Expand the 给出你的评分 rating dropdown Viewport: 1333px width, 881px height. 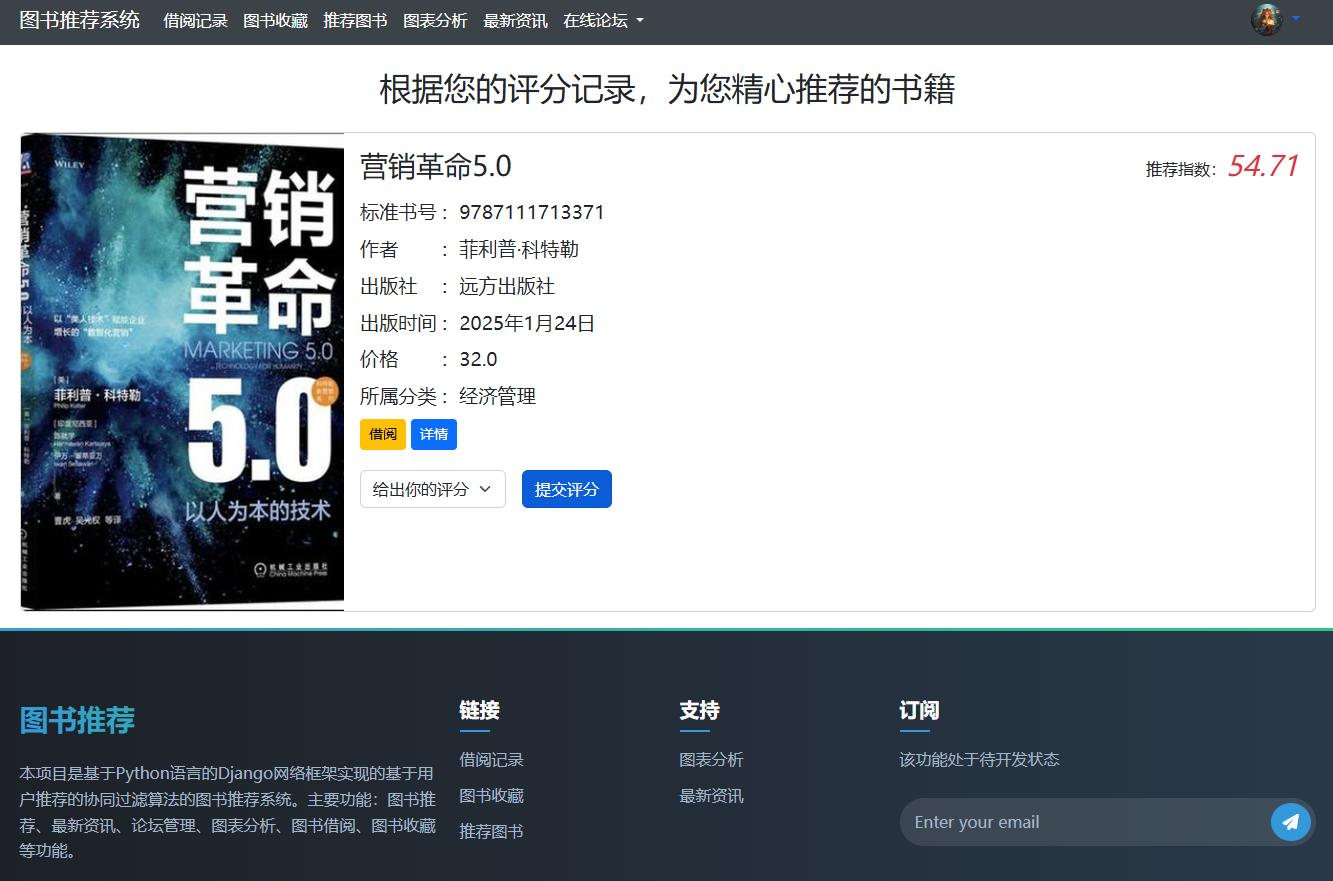click(433, 489)
